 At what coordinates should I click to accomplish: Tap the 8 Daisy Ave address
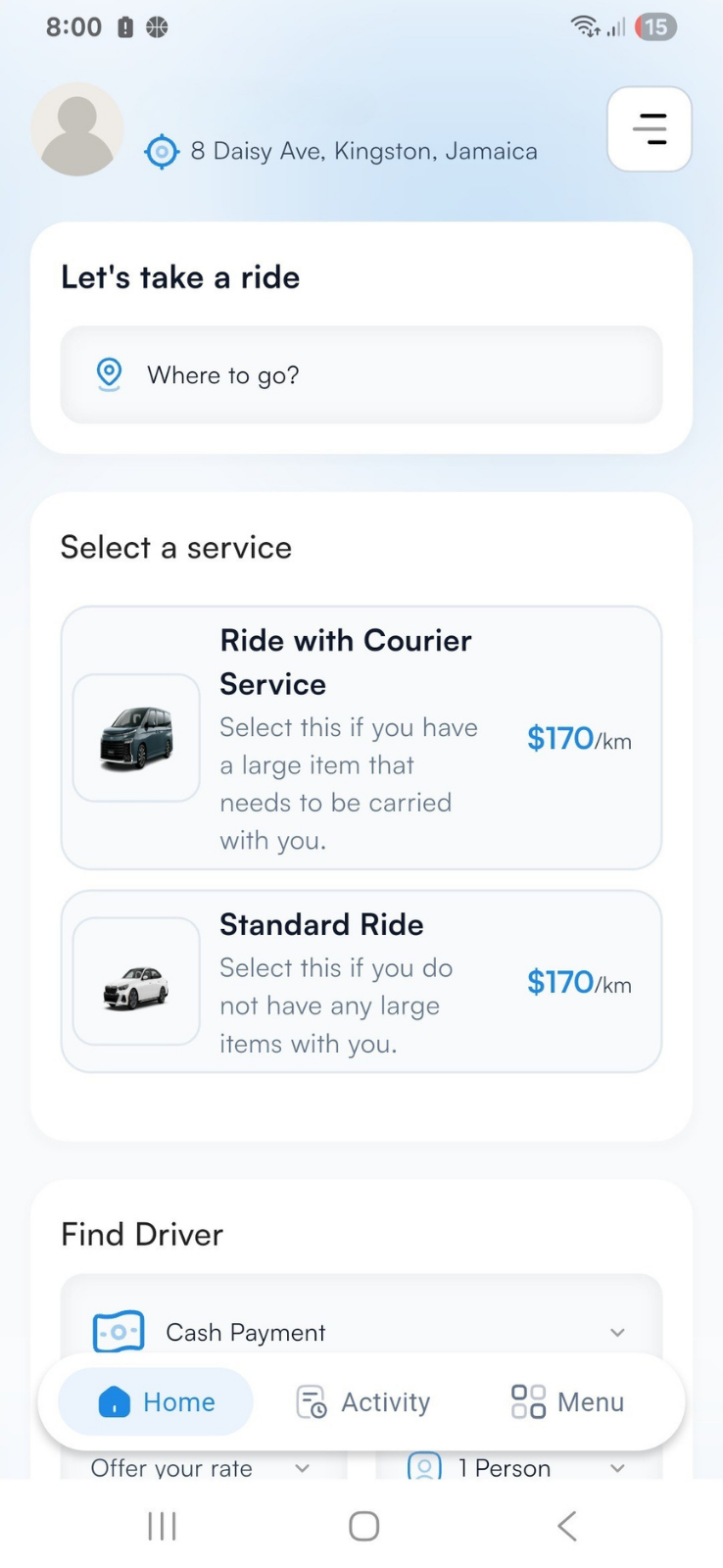(x=363, y=151)
